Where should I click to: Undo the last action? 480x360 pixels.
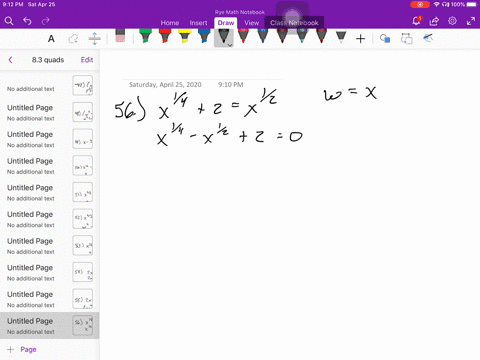27,21
